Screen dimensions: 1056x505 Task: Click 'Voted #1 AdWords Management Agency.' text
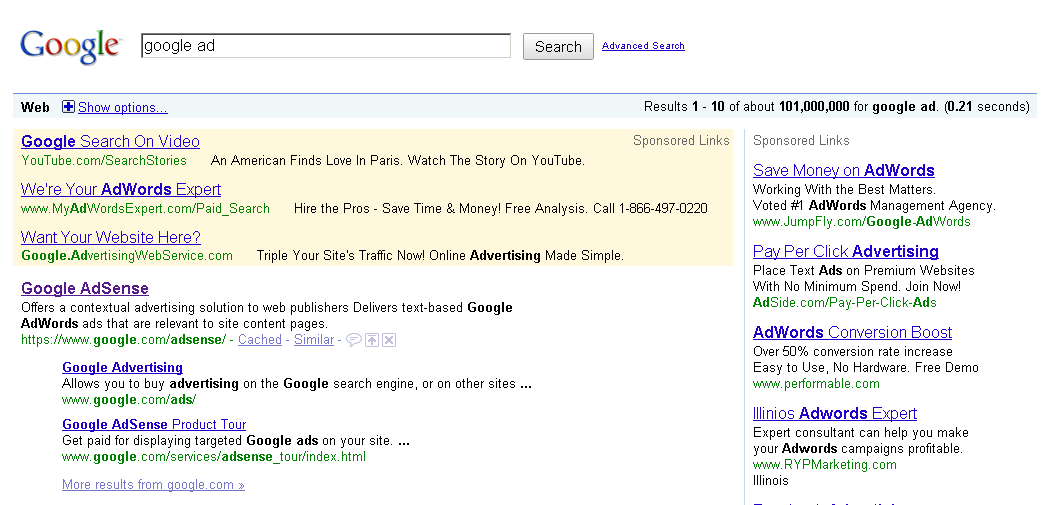point(874,205)
